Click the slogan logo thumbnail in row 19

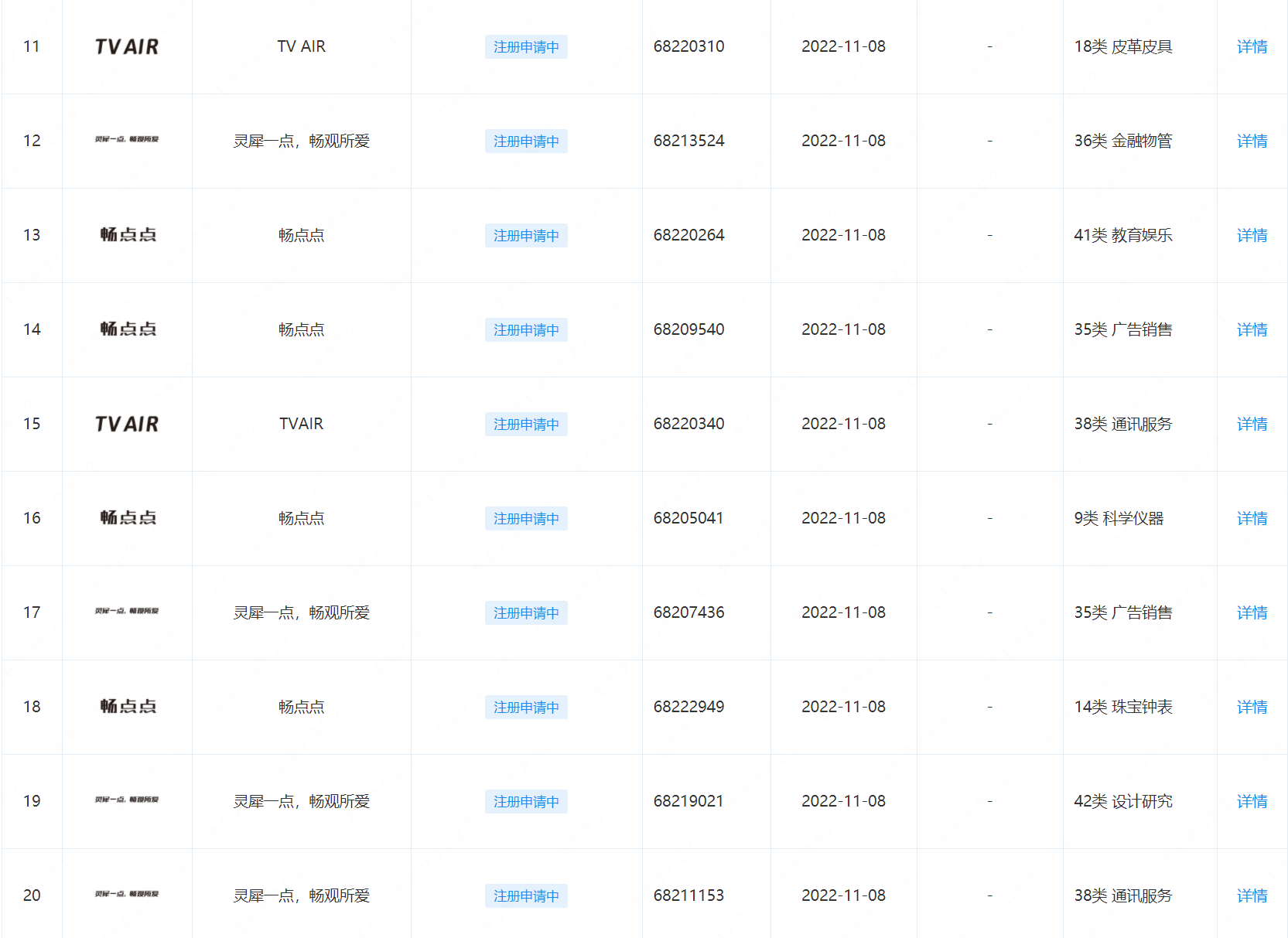pos(127,800)
